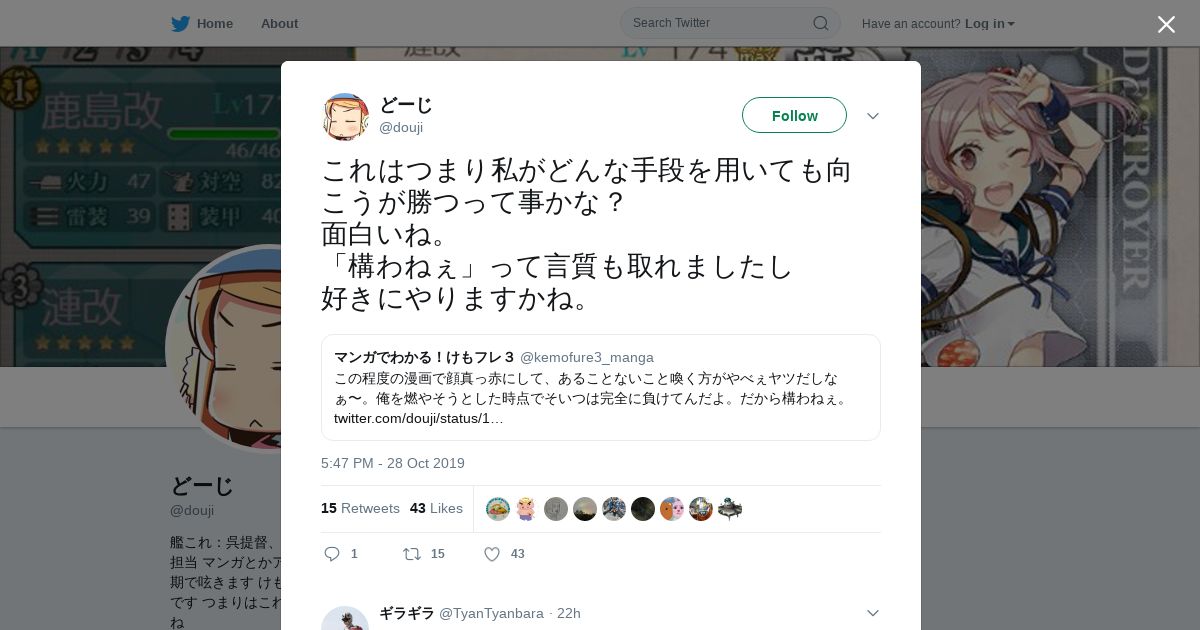Click the retweet arrows icon

tap(412, 554)
